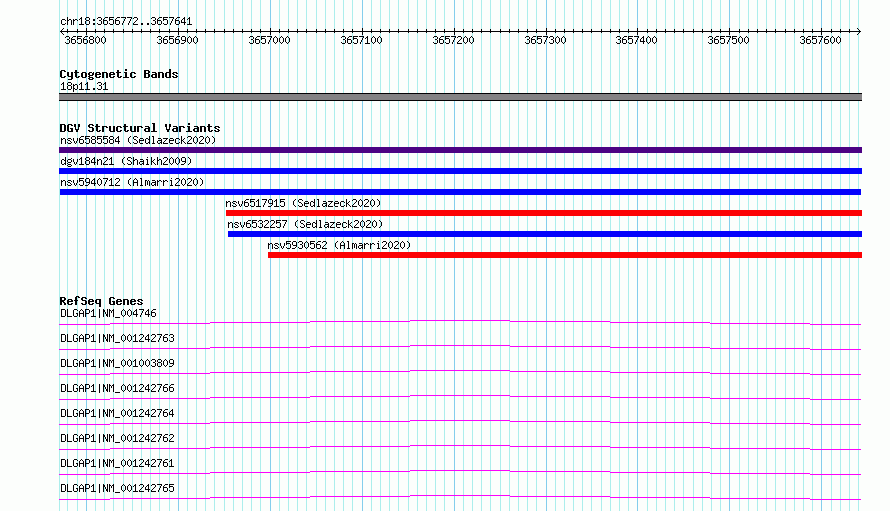Open gene label DLGAP1|NM_001242764

coord(117,413)
